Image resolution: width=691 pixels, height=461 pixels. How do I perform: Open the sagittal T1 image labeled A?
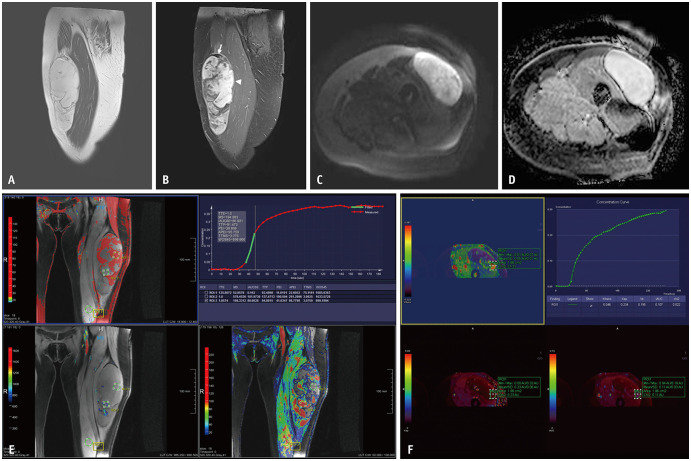(x=76, y=96)
